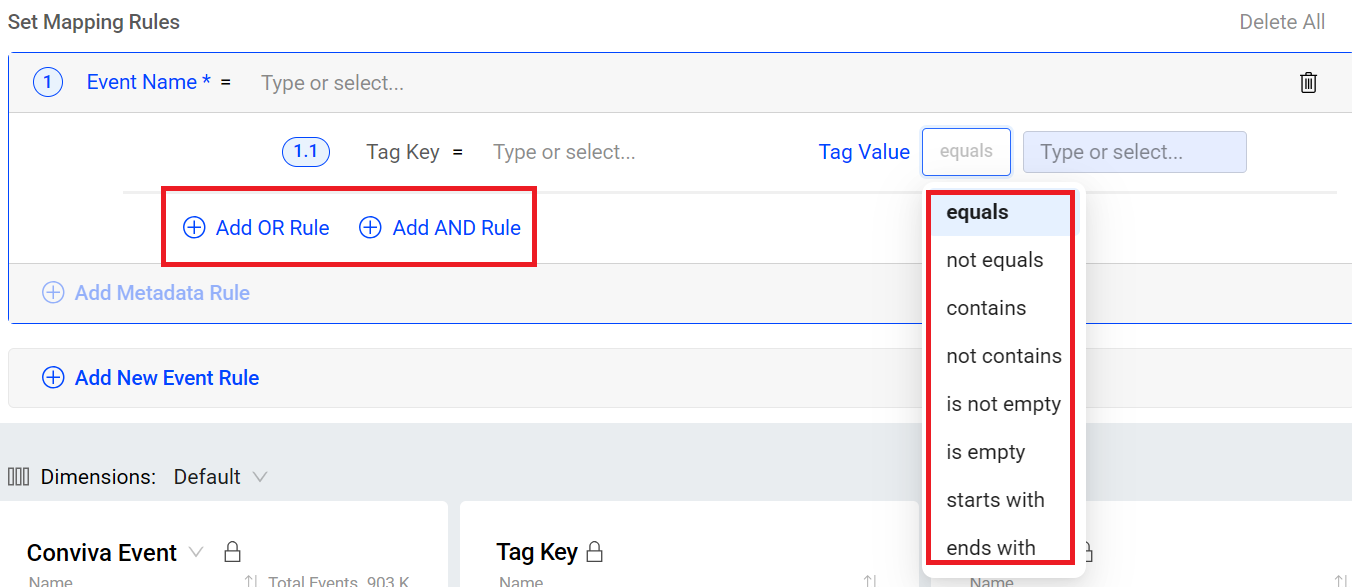Select the 'not equals' operator option
This screenshot has height=587, width=1352.
pos(994,260)
